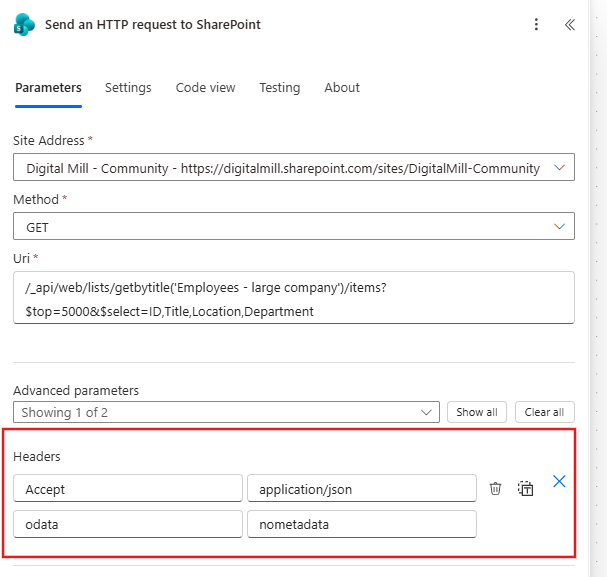Viewport: 607px width, 577px height.
Task: Delete the Accept header row
Action: click(495, 488)
